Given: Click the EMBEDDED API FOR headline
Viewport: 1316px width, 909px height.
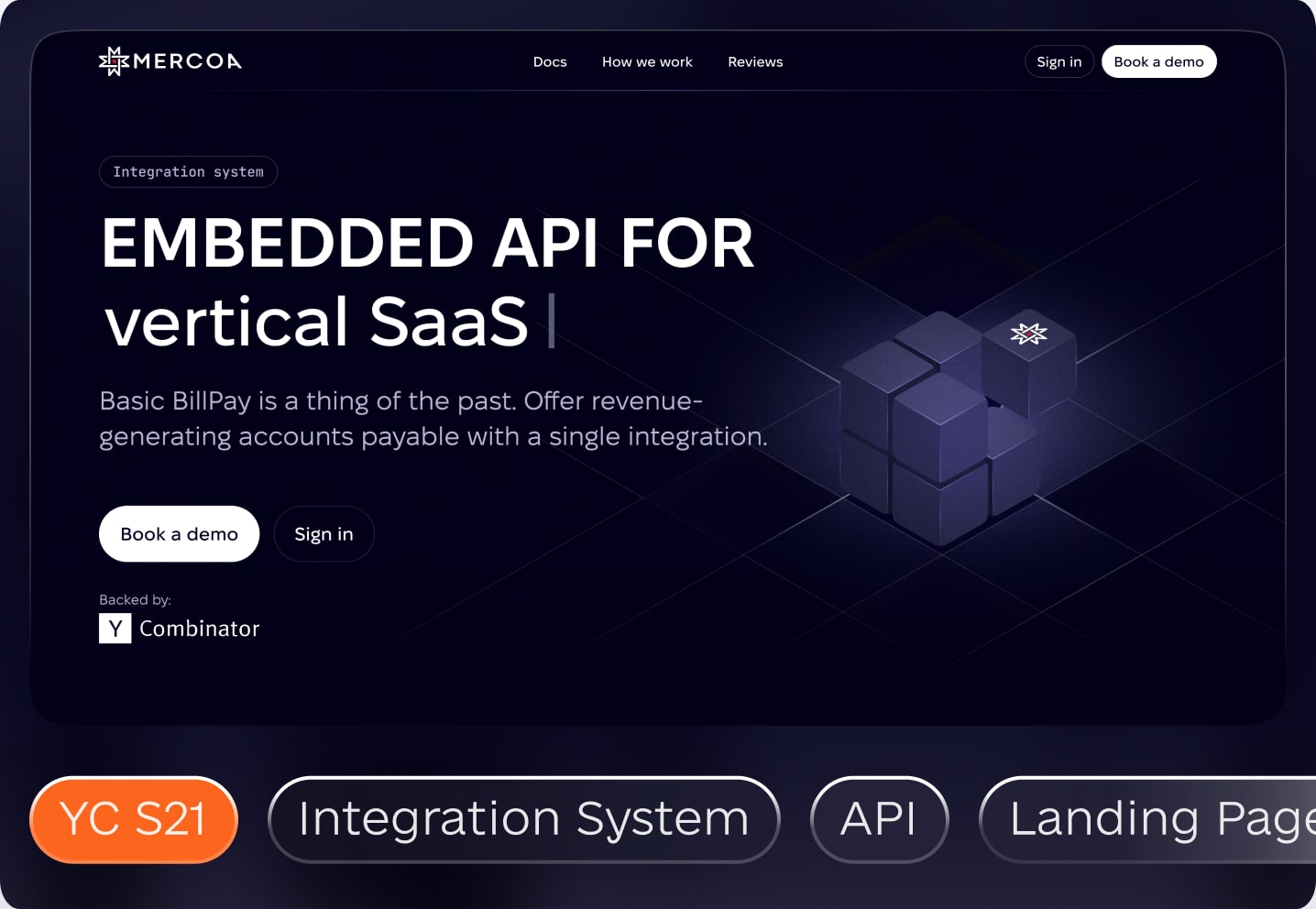Looking at the screenshot, I should 427,243.
